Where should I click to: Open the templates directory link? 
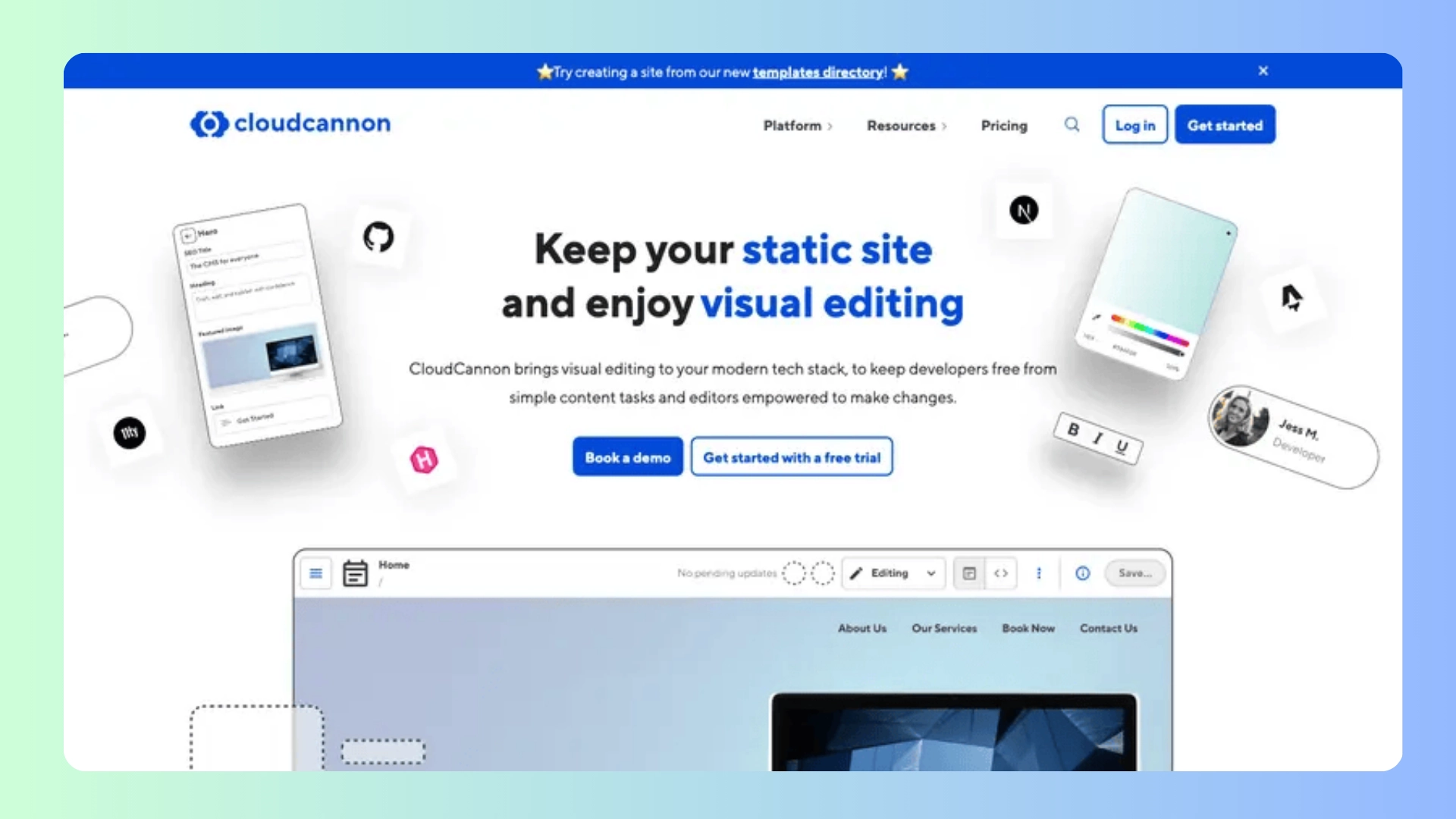(817, 73)
